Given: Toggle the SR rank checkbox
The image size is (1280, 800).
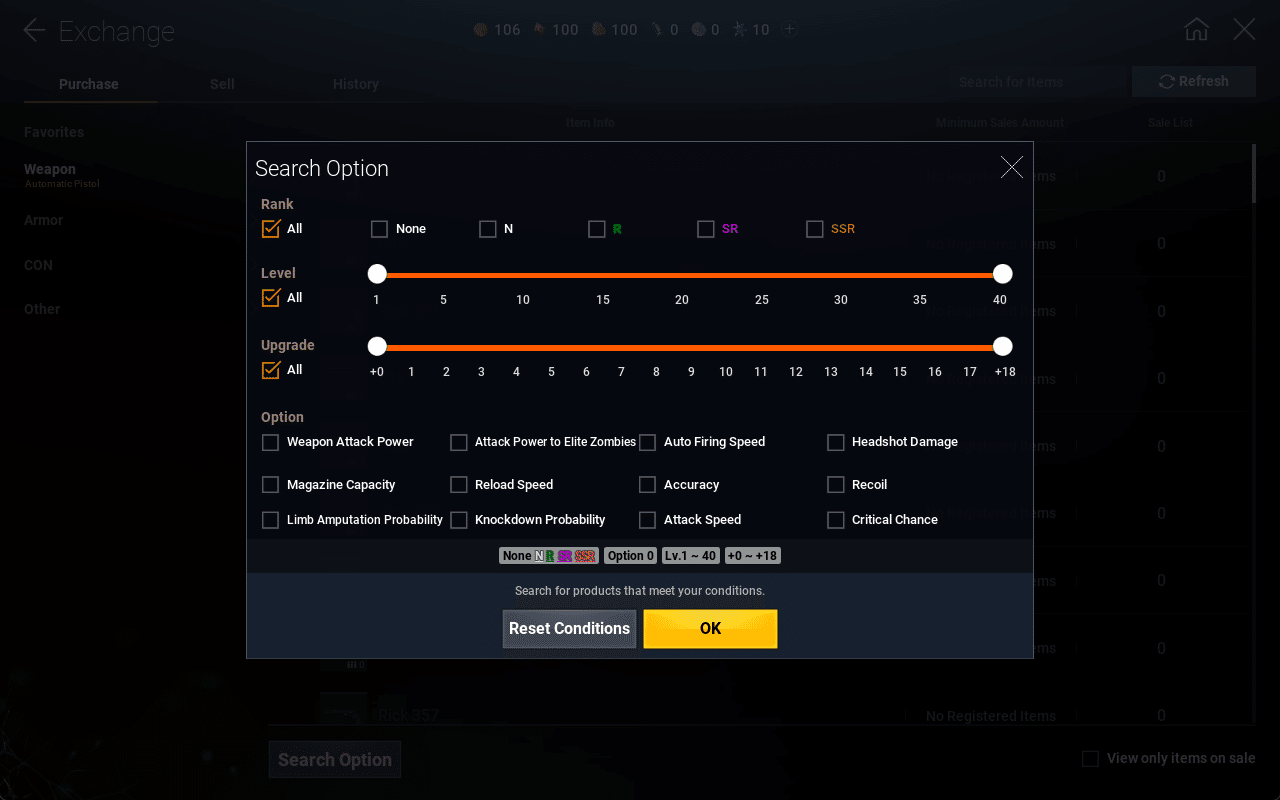Looking at the screenshot, I should click(x=706, y=229).
